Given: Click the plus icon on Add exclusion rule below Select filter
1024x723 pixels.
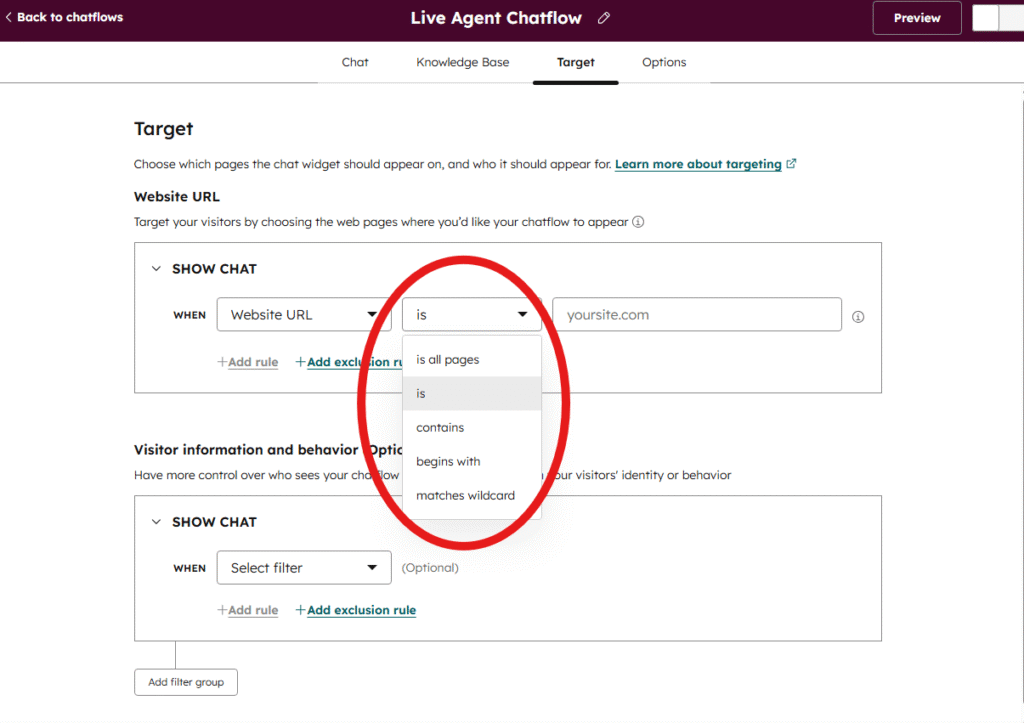Looking at the screenshot, I should pyautogui.click(x=299, y=609).
